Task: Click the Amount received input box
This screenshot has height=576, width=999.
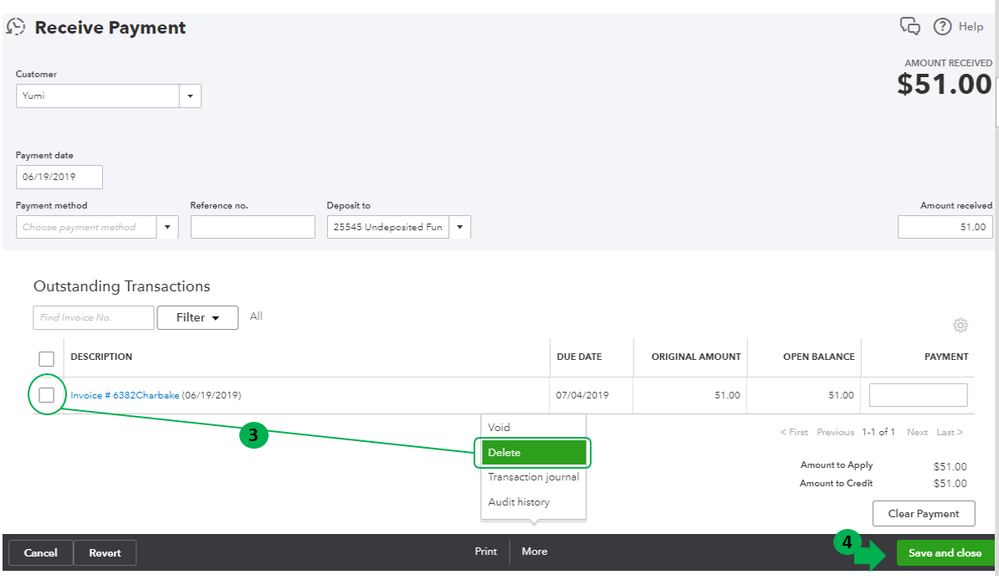Action: click(945, 227)
